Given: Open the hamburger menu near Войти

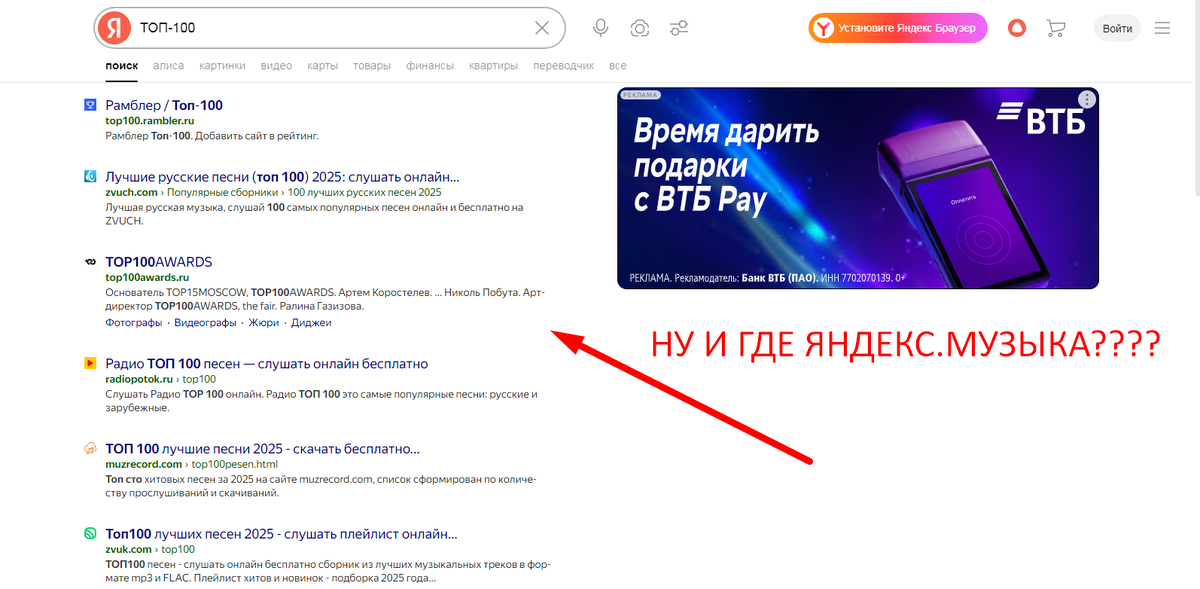Looking at the screenshot, I should click(1162, 27).
